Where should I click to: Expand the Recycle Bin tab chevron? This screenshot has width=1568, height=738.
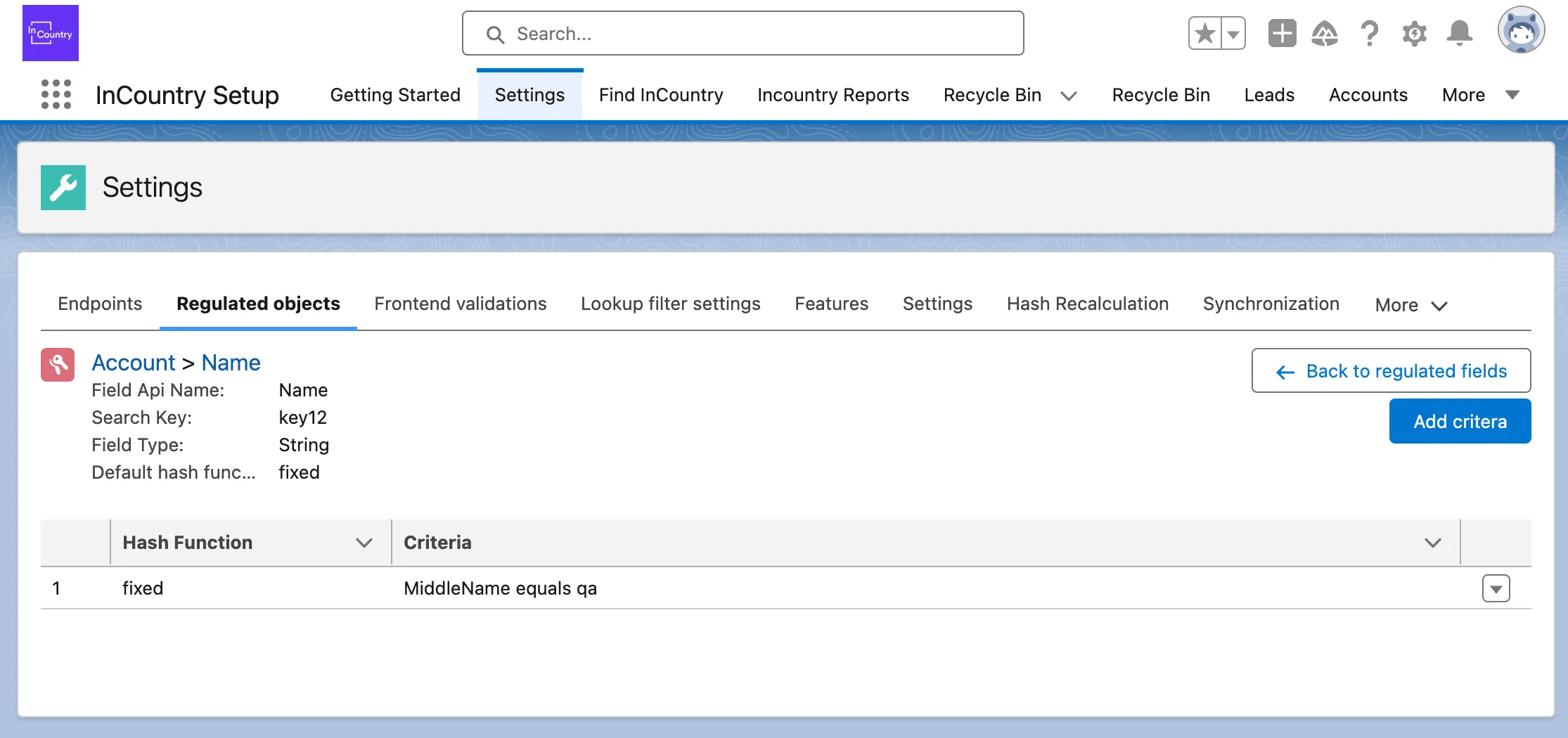[x=1069, y=96]
